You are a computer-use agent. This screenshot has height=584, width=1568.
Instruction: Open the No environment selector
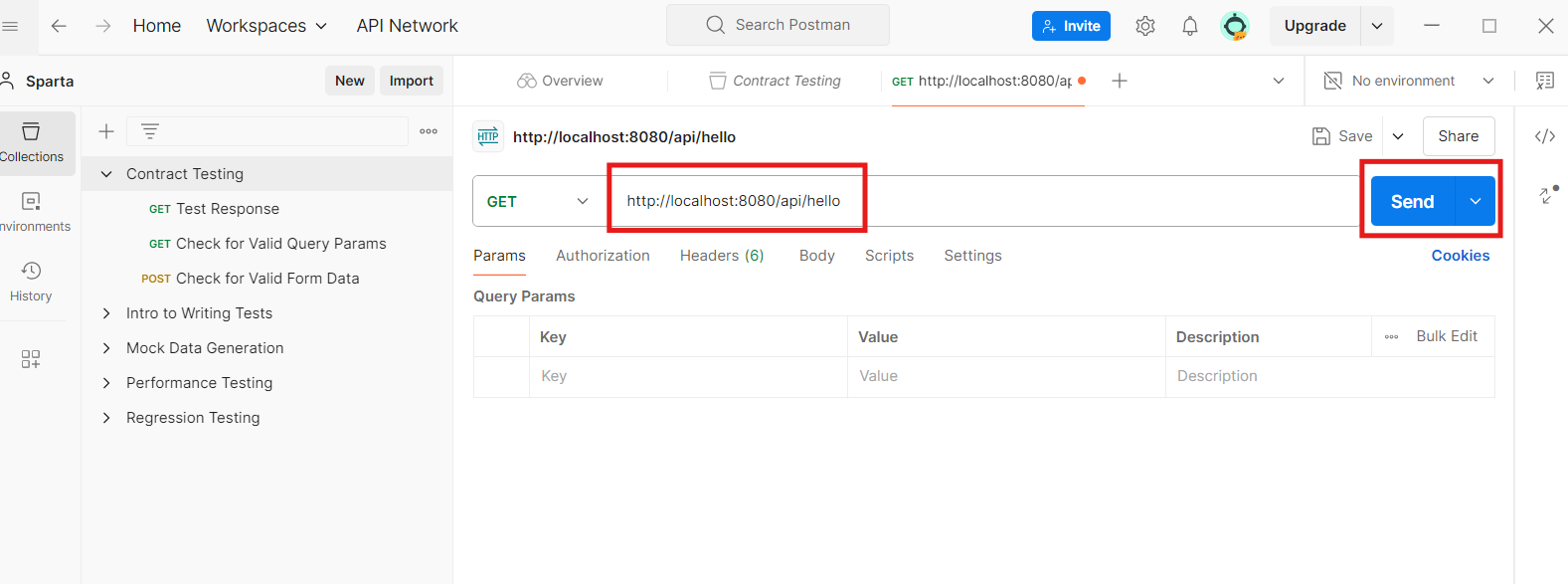point(1409,81)
